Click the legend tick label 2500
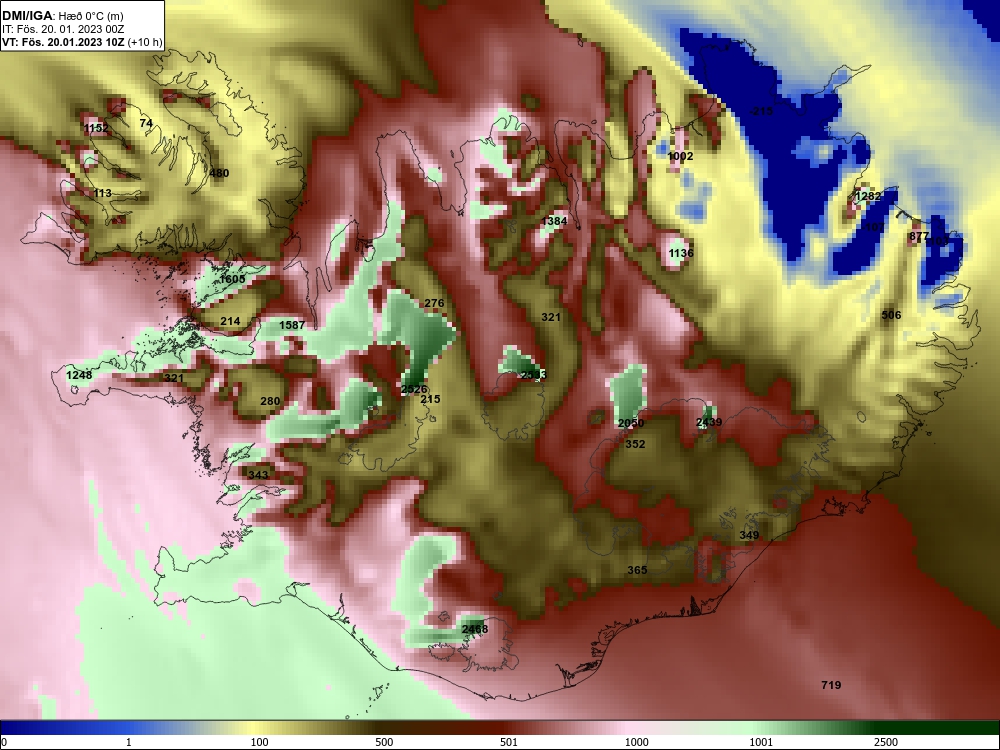This screenshot has width=1000, height=750. [x=886, y=742]
